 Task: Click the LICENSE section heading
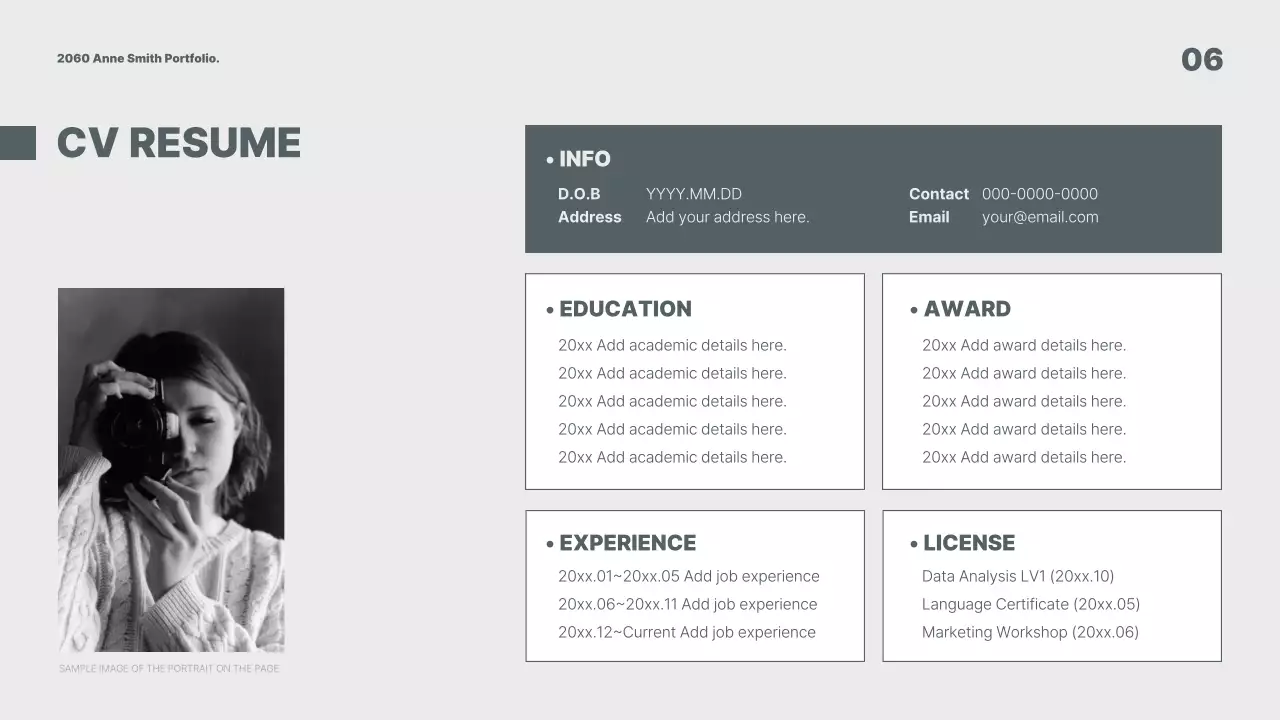(x=968, y=543)
